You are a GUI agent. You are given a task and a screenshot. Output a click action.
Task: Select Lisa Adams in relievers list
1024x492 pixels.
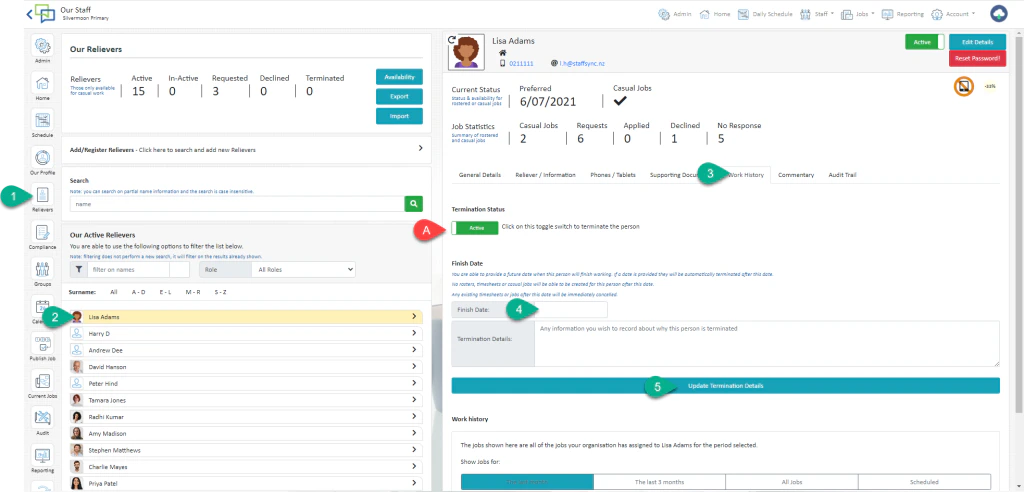[246, 317]
